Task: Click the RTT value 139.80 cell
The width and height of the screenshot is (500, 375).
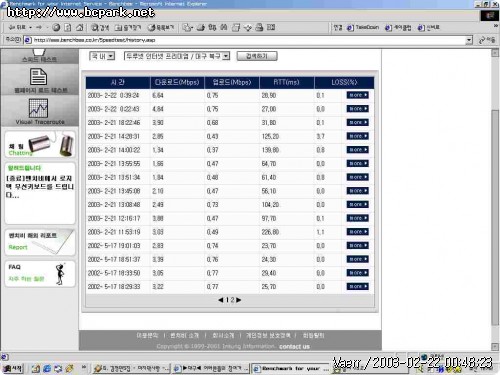Action: (x=270, y=150)
